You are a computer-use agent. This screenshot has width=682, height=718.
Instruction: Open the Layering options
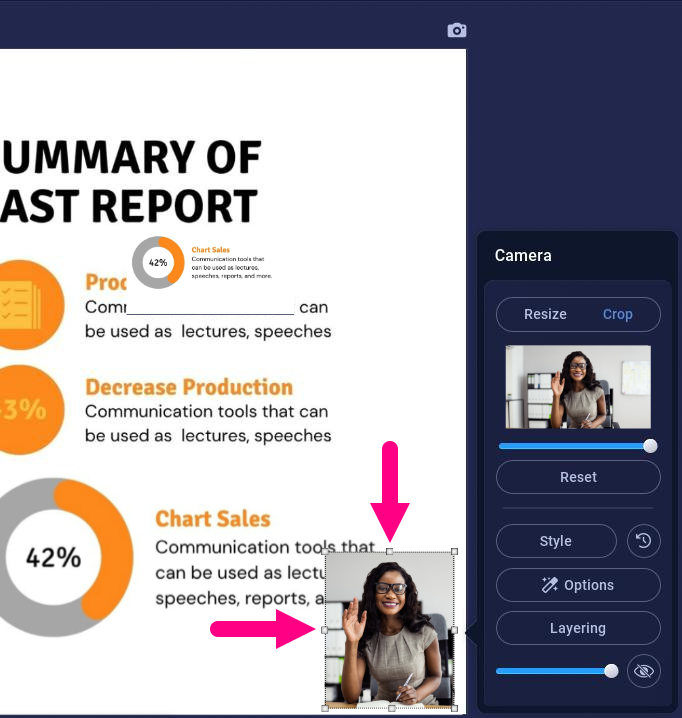click(x=578, y=628)
